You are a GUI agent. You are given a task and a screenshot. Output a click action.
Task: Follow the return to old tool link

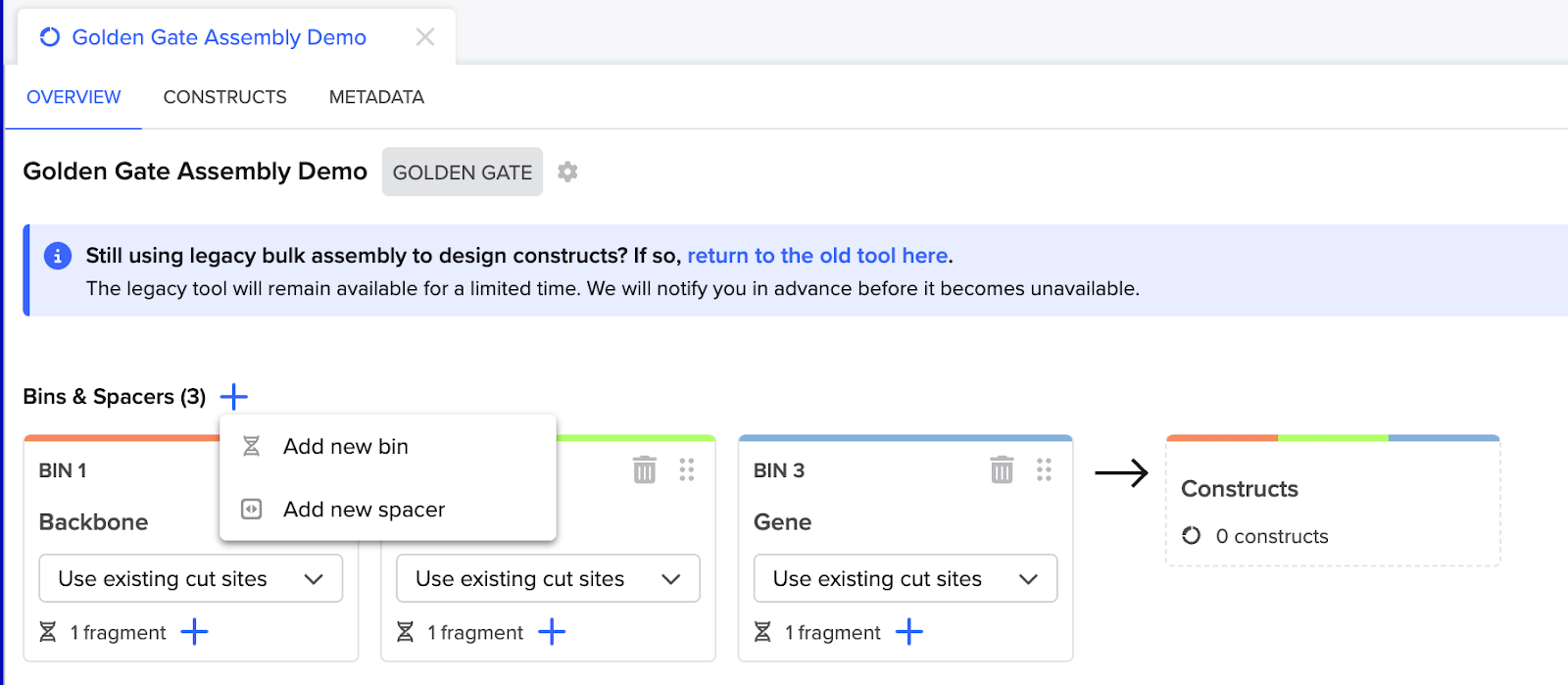point(817,256)
